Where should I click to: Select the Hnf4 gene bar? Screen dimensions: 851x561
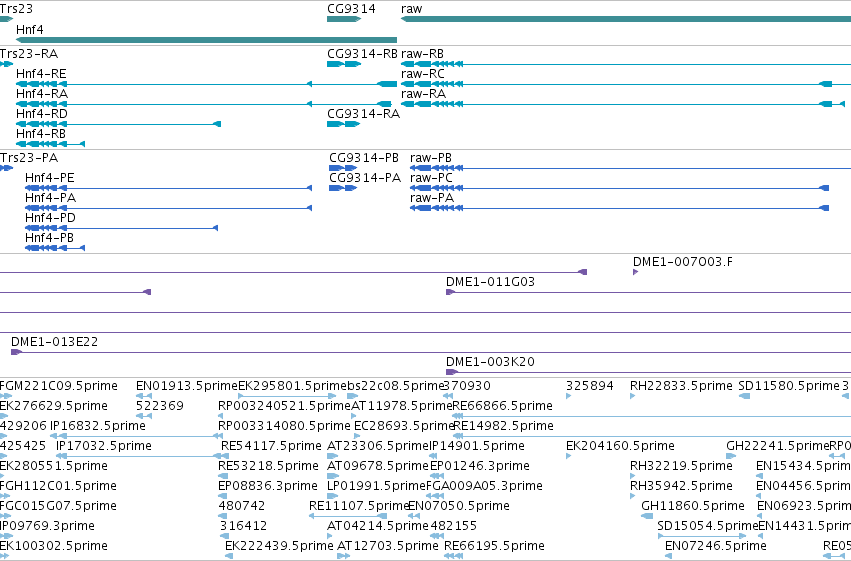pyautogui.click(x=207, y=40)
